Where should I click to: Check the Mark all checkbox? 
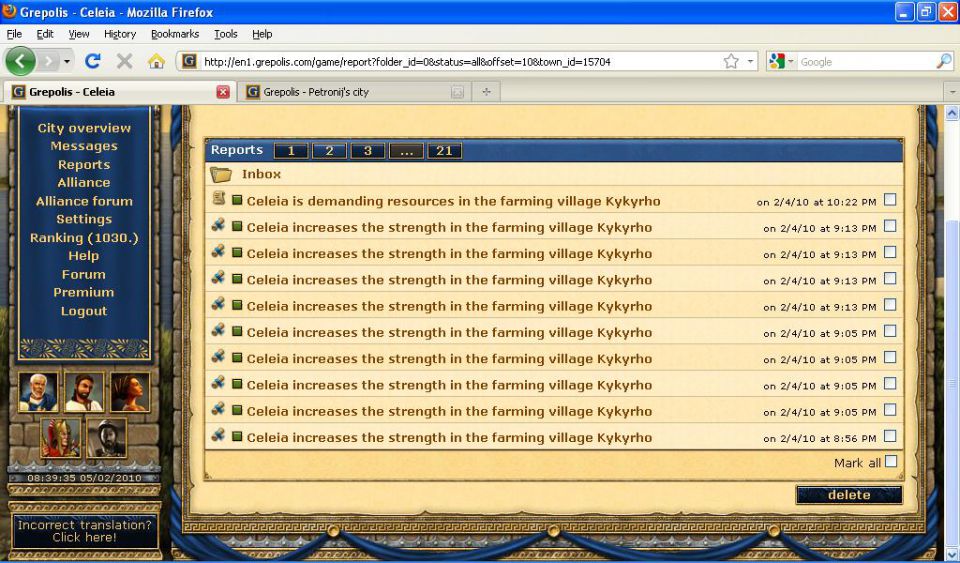coord(891,461)
